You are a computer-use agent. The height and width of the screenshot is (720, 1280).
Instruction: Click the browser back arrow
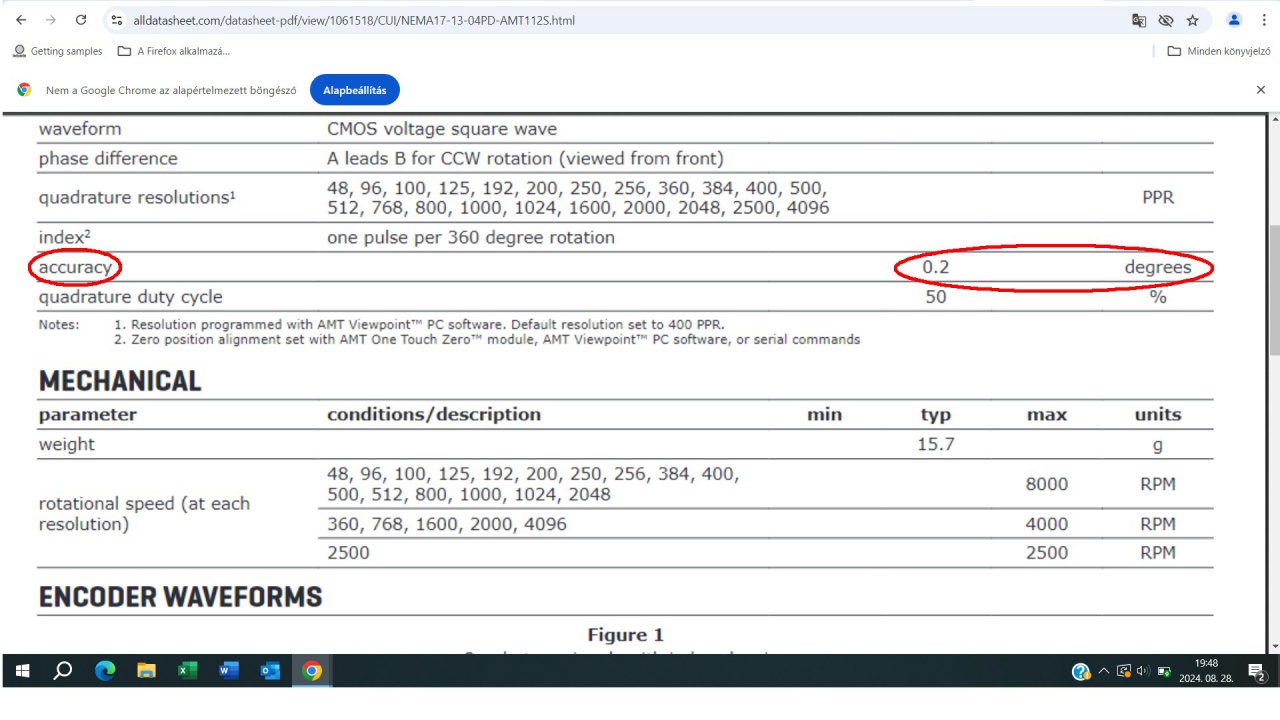20,20
